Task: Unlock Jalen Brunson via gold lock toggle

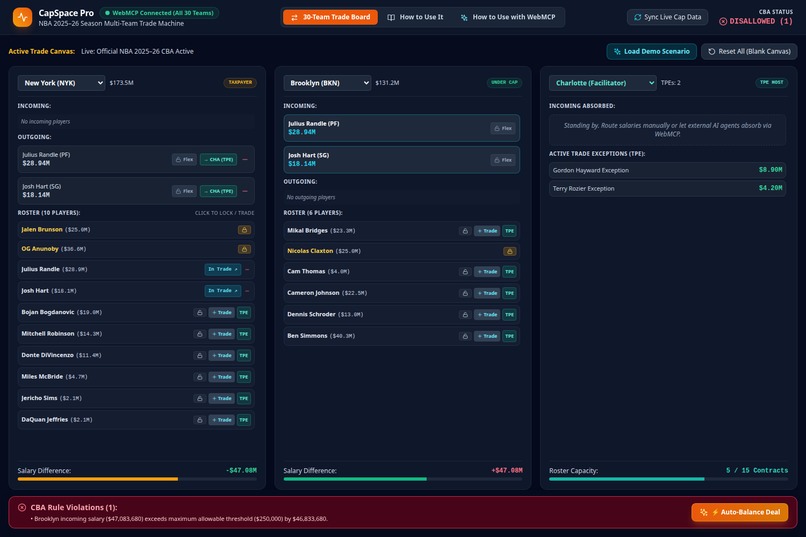Action: 244,230
